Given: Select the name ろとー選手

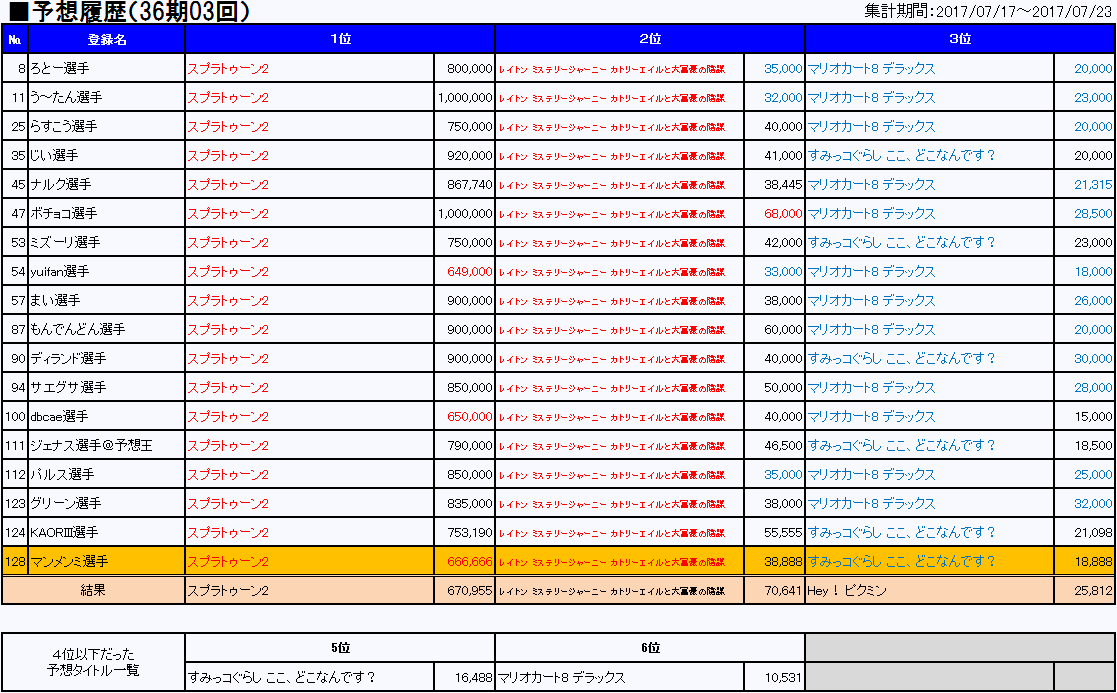Looking at the screenshot, I should click(x=59, y=69).
